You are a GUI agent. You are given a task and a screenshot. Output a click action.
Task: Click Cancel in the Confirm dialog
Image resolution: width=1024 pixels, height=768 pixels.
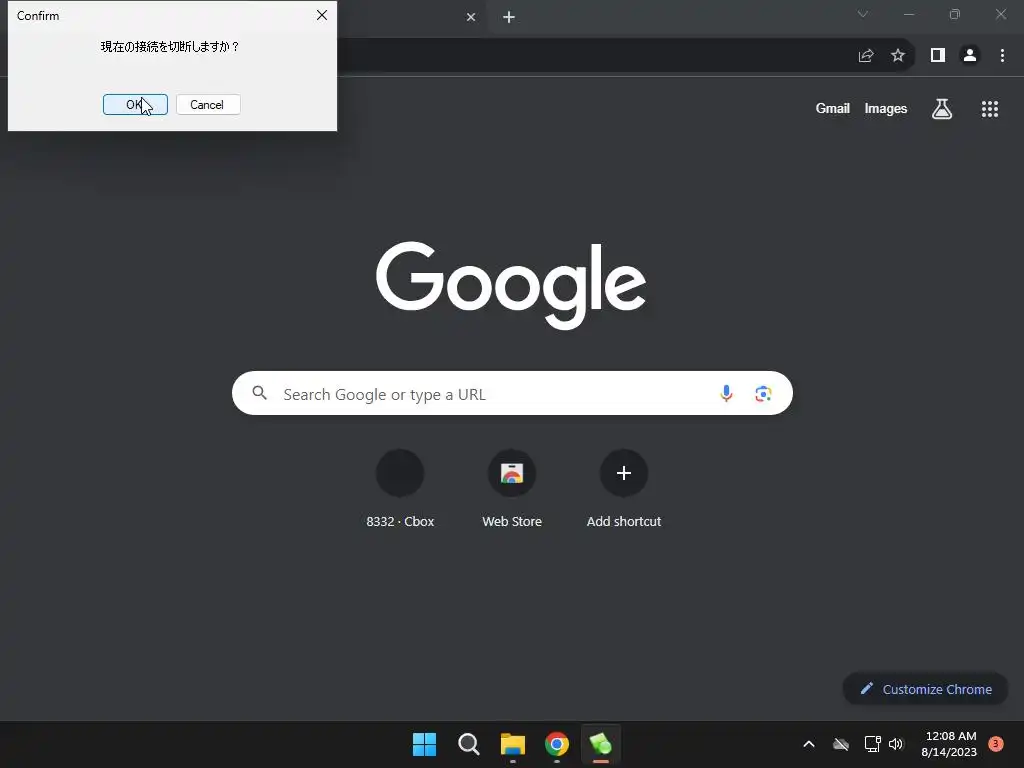tap(208, 104)
